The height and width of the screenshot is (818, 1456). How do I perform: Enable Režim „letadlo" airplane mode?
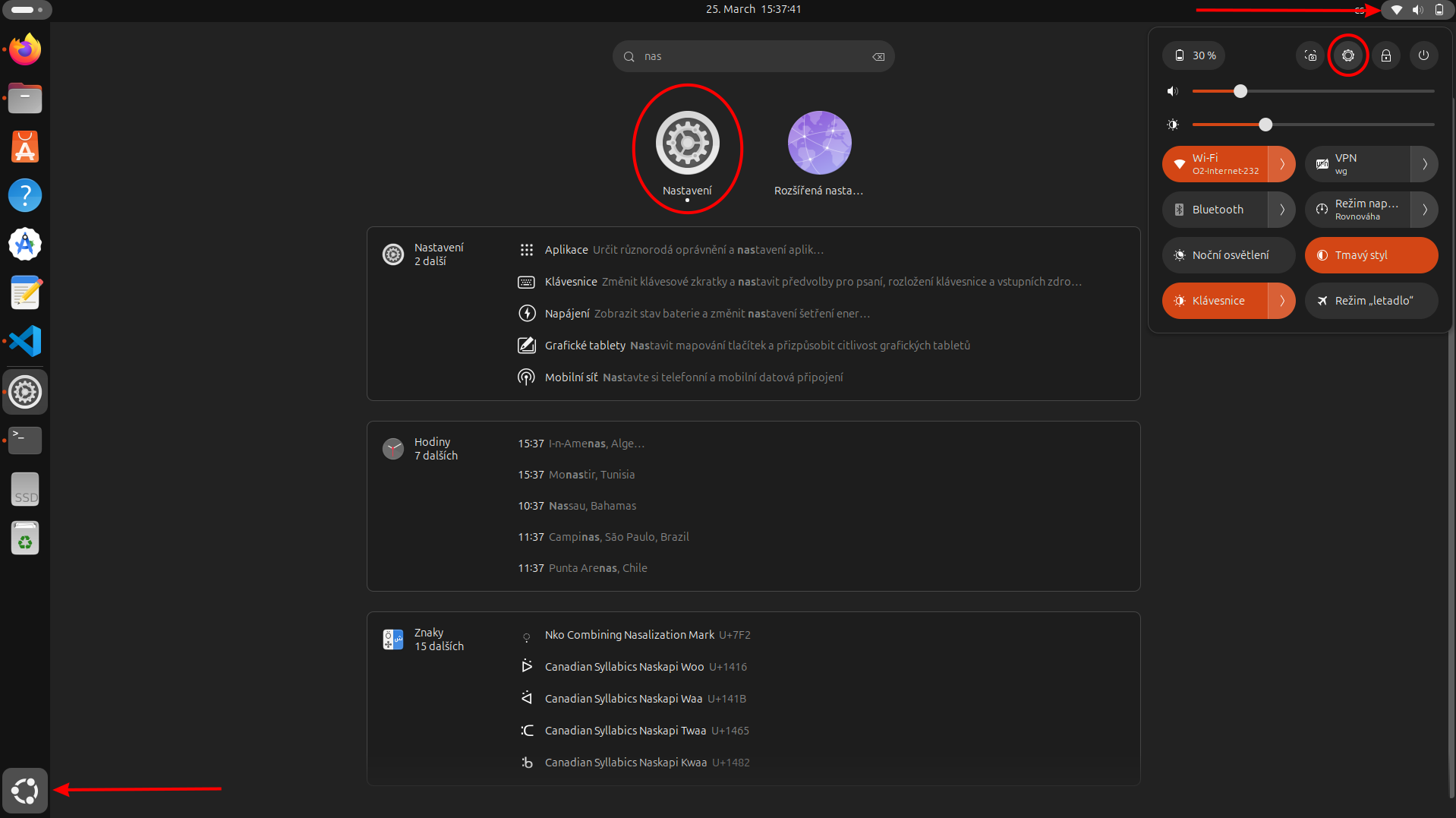pos(1371,301)
